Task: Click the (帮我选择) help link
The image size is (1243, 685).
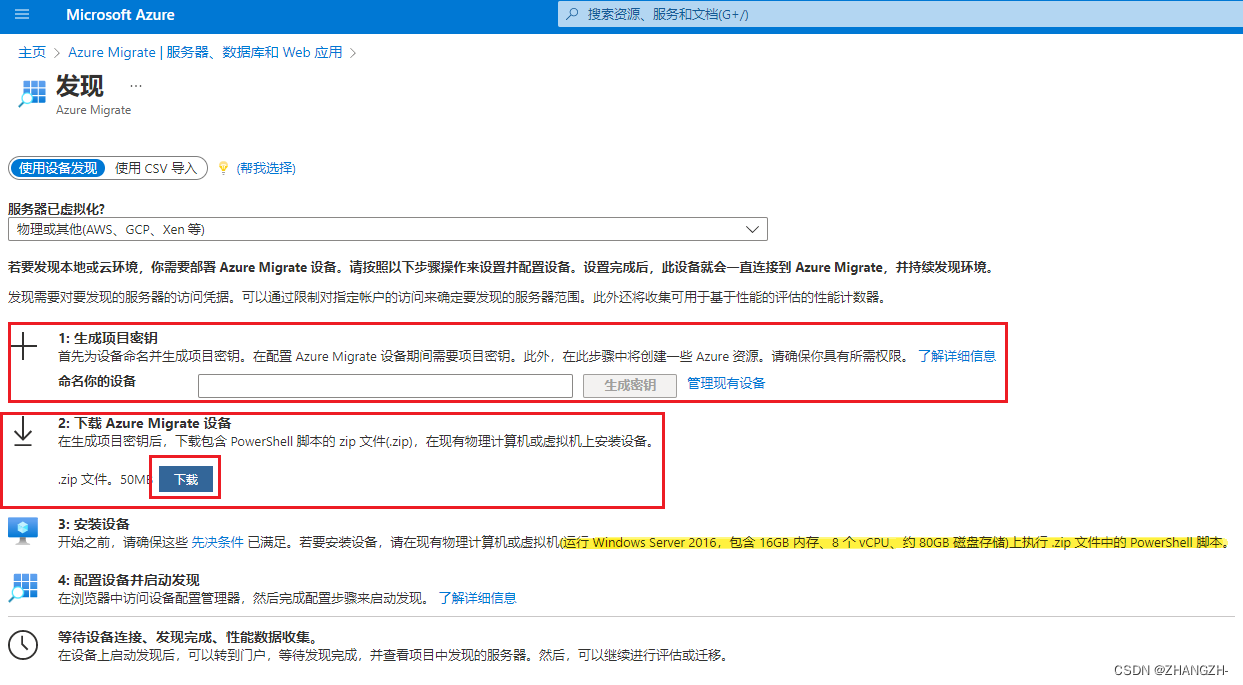Action: (266, 168)
